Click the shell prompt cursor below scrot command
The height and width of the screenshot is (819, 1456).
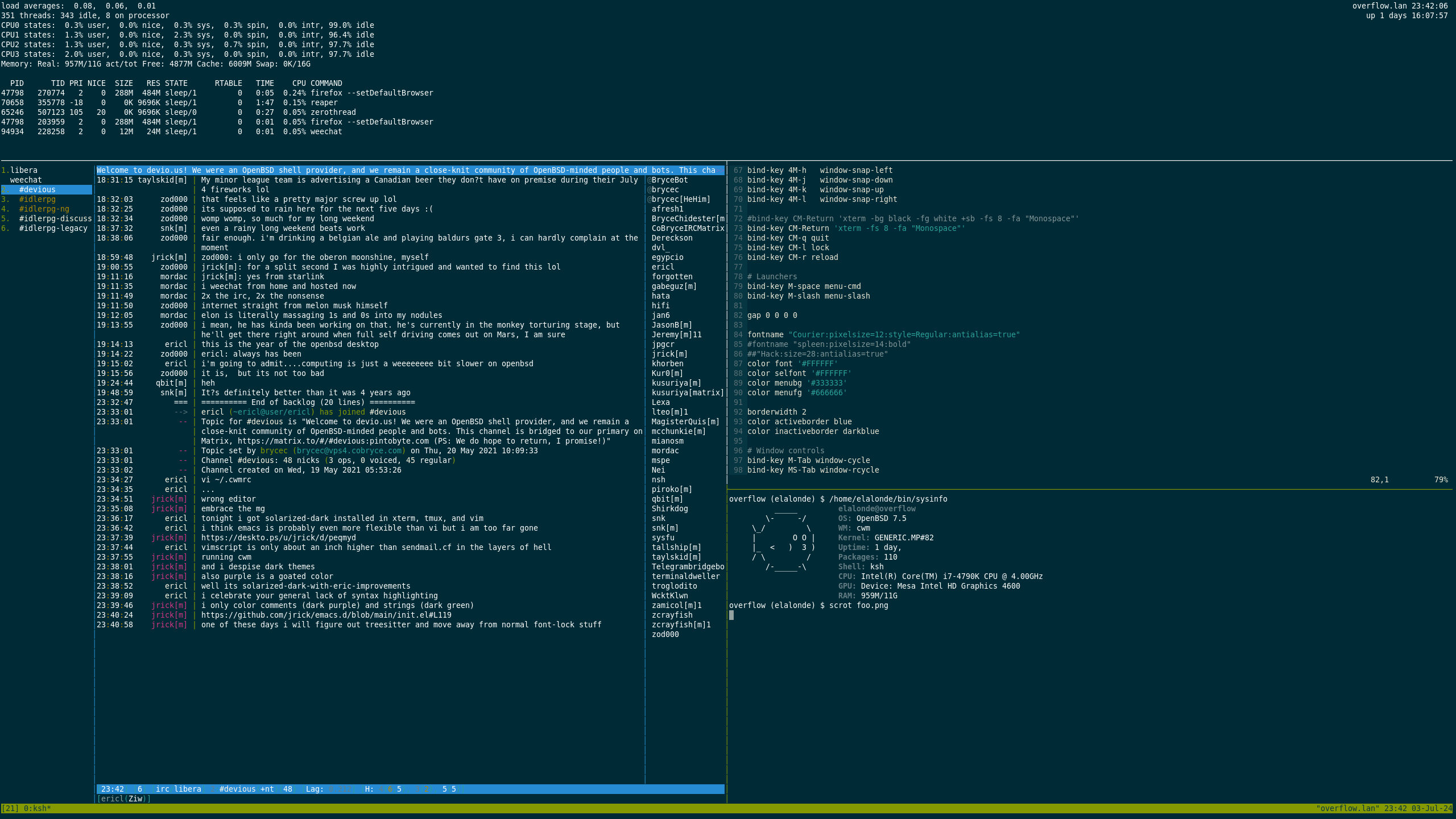point(731,615)
